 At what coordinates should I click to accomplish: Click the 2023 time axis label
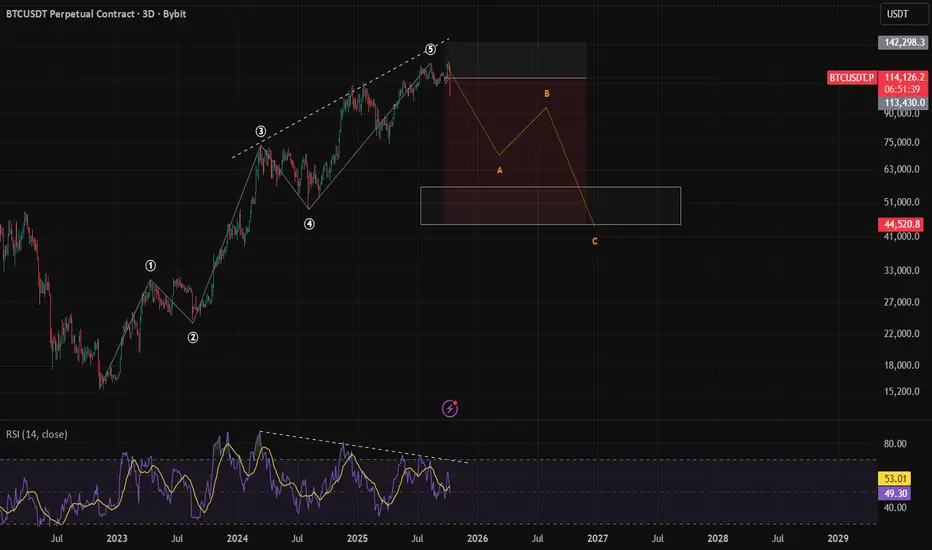[117, 539]
